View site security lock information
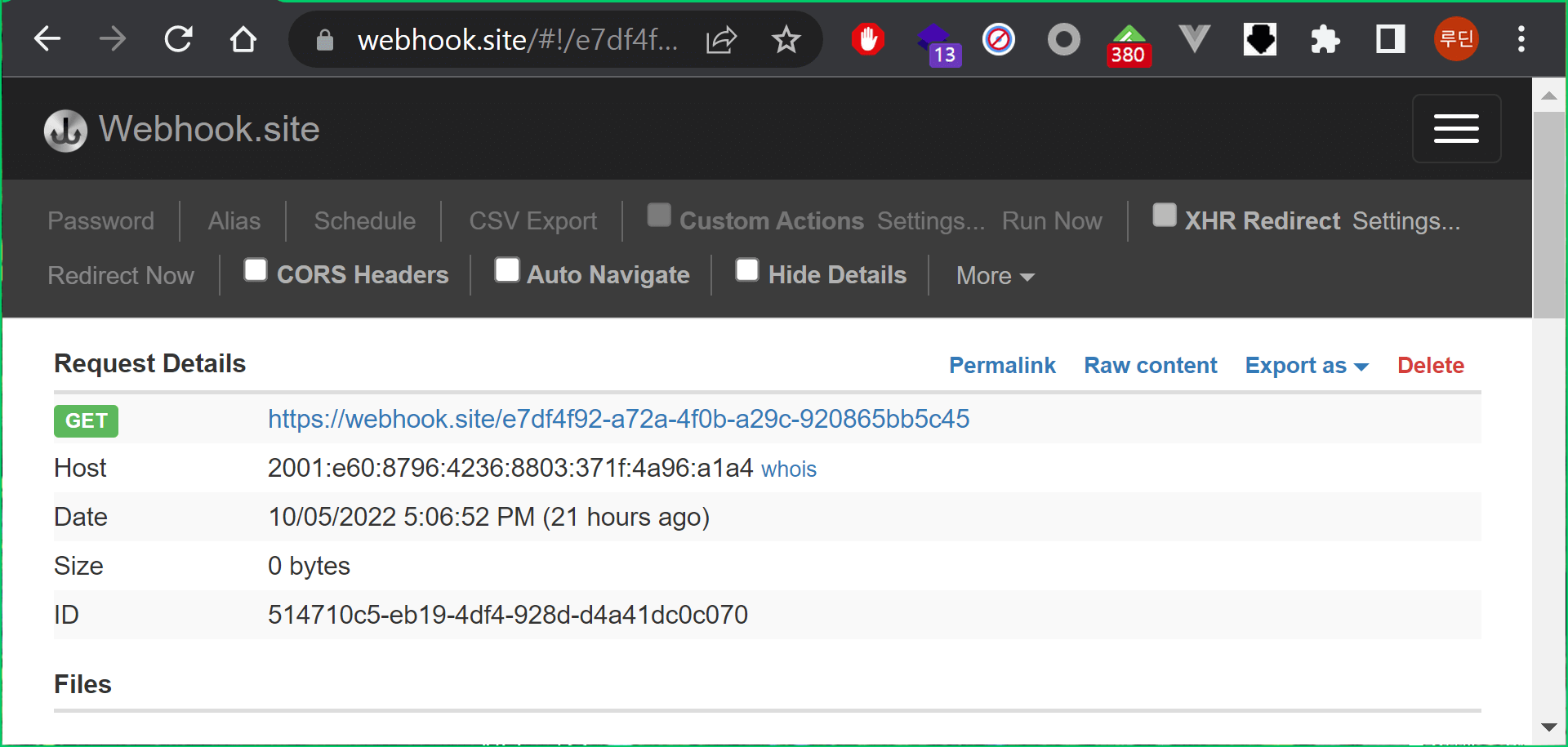The image size is (1568, 747). point(324,39)
